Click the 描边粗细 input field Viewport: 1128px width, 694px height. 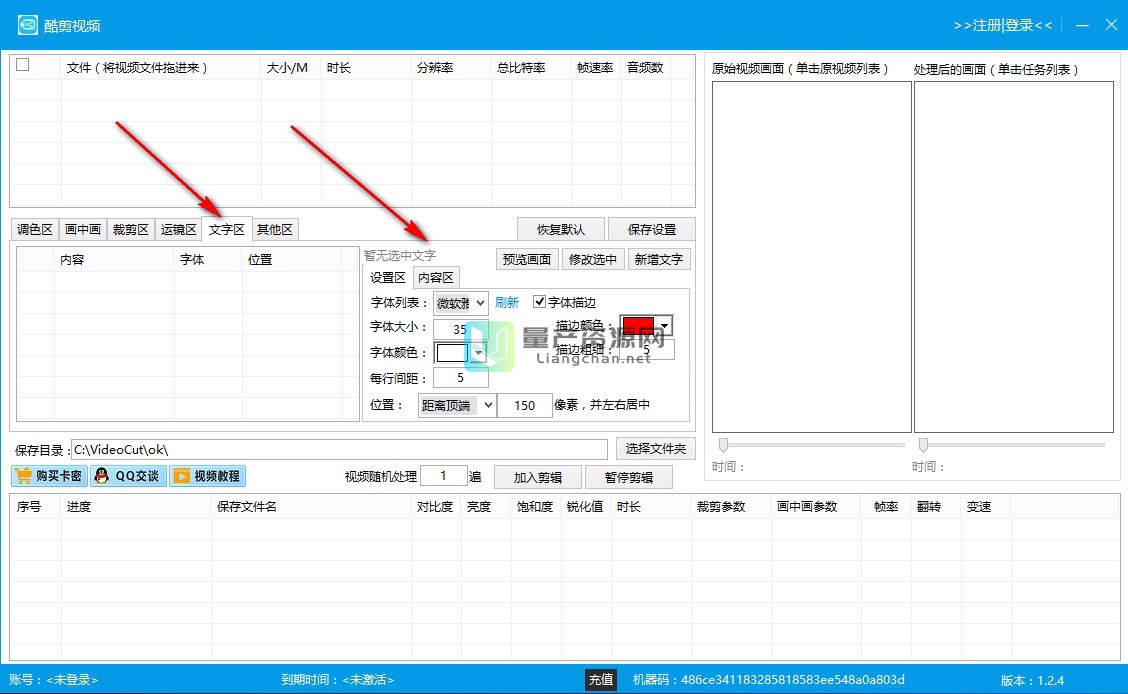pyautogui.click(x=647, y=350)
